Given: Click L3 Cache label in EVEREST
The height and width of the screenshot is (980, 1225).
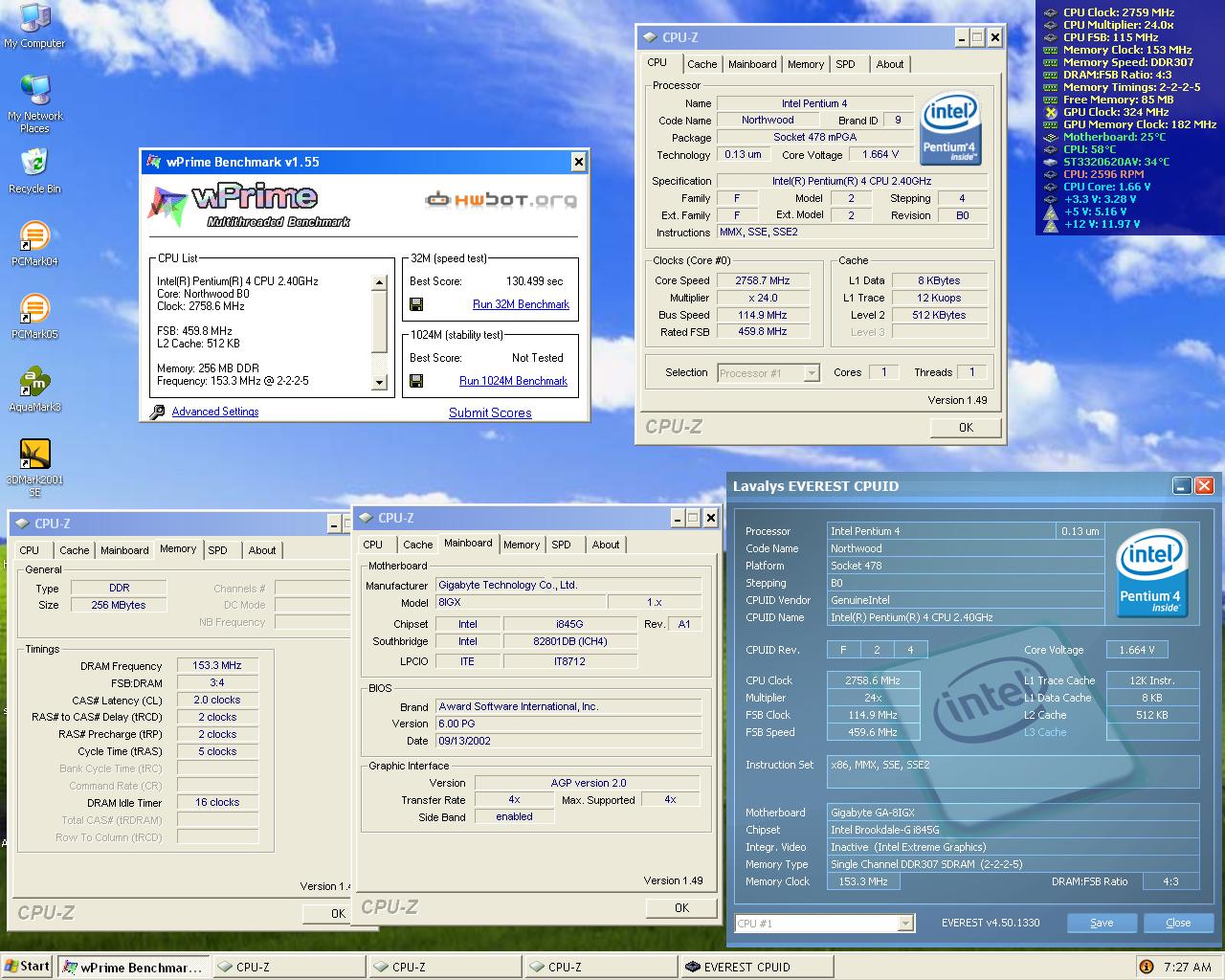Looking at the screenshot, I should coord(1045,732).
